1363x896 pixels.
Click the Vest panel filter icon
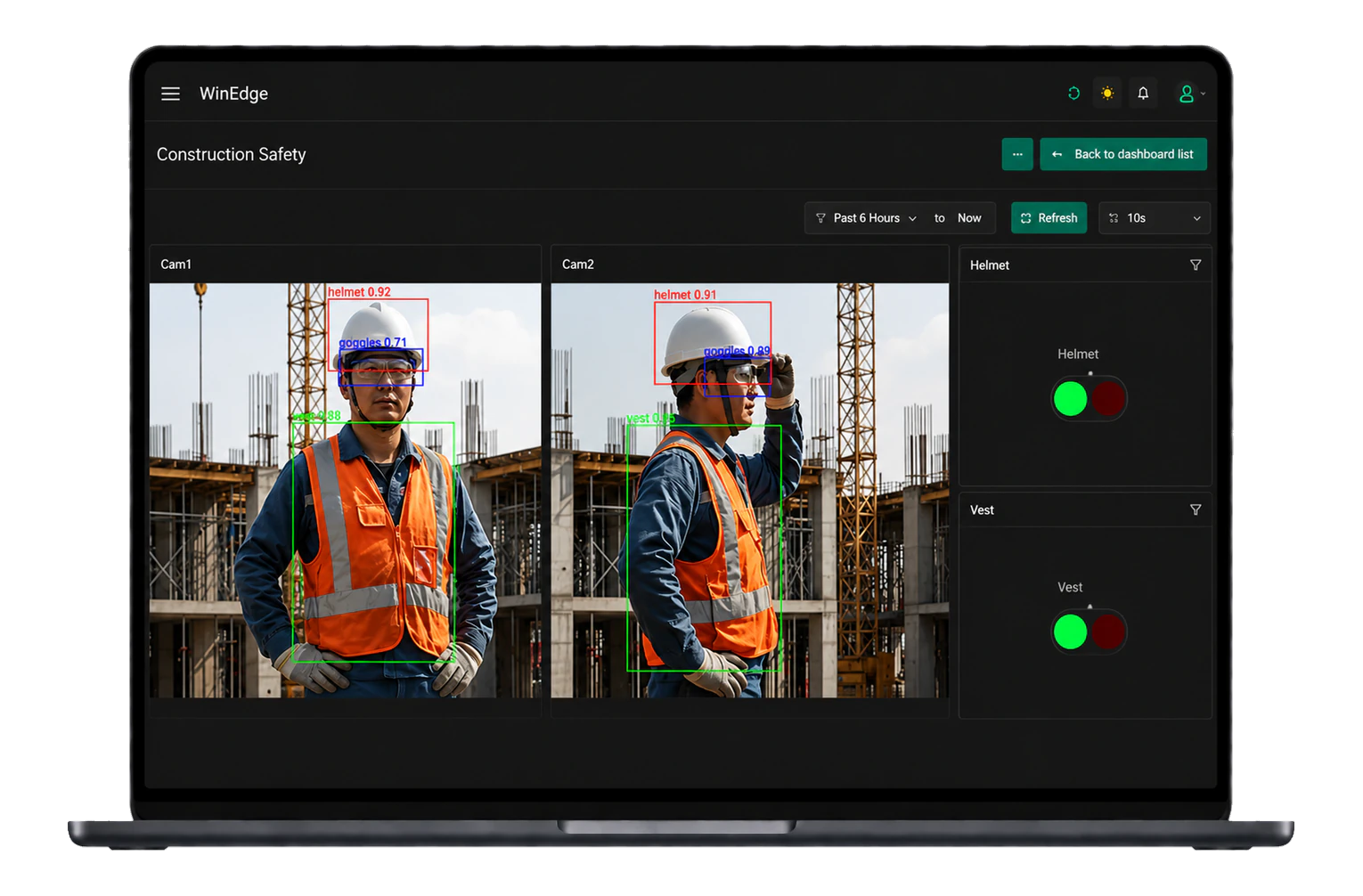pyautogui.click(x=1196, y=509)
